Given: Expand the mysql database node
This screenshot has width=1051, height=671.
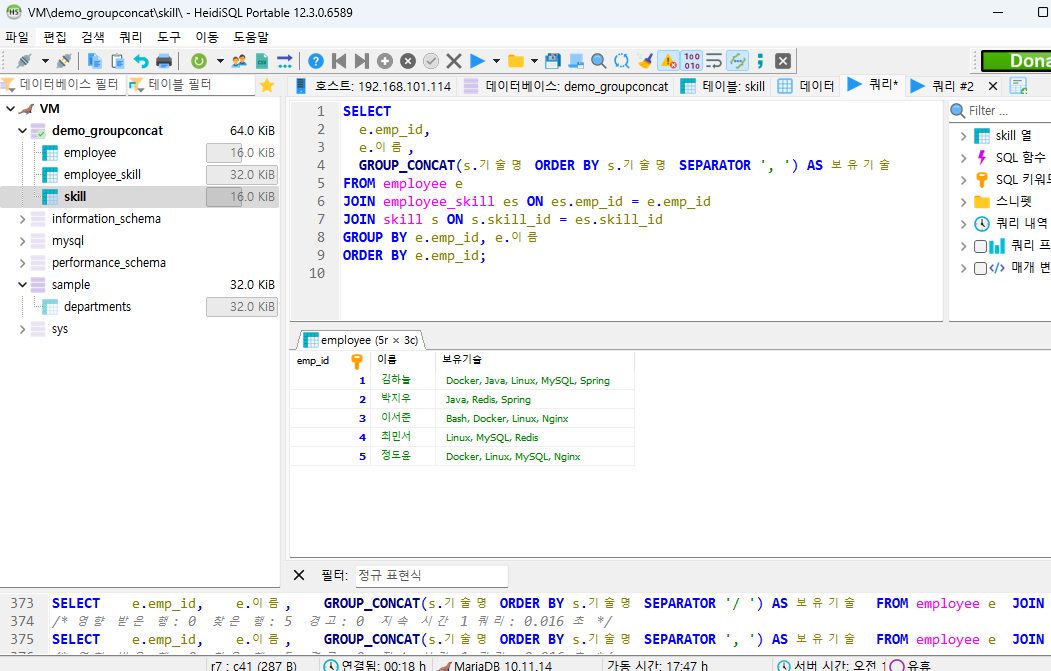Looking at the screenshot, I should [x=22, y=241].
